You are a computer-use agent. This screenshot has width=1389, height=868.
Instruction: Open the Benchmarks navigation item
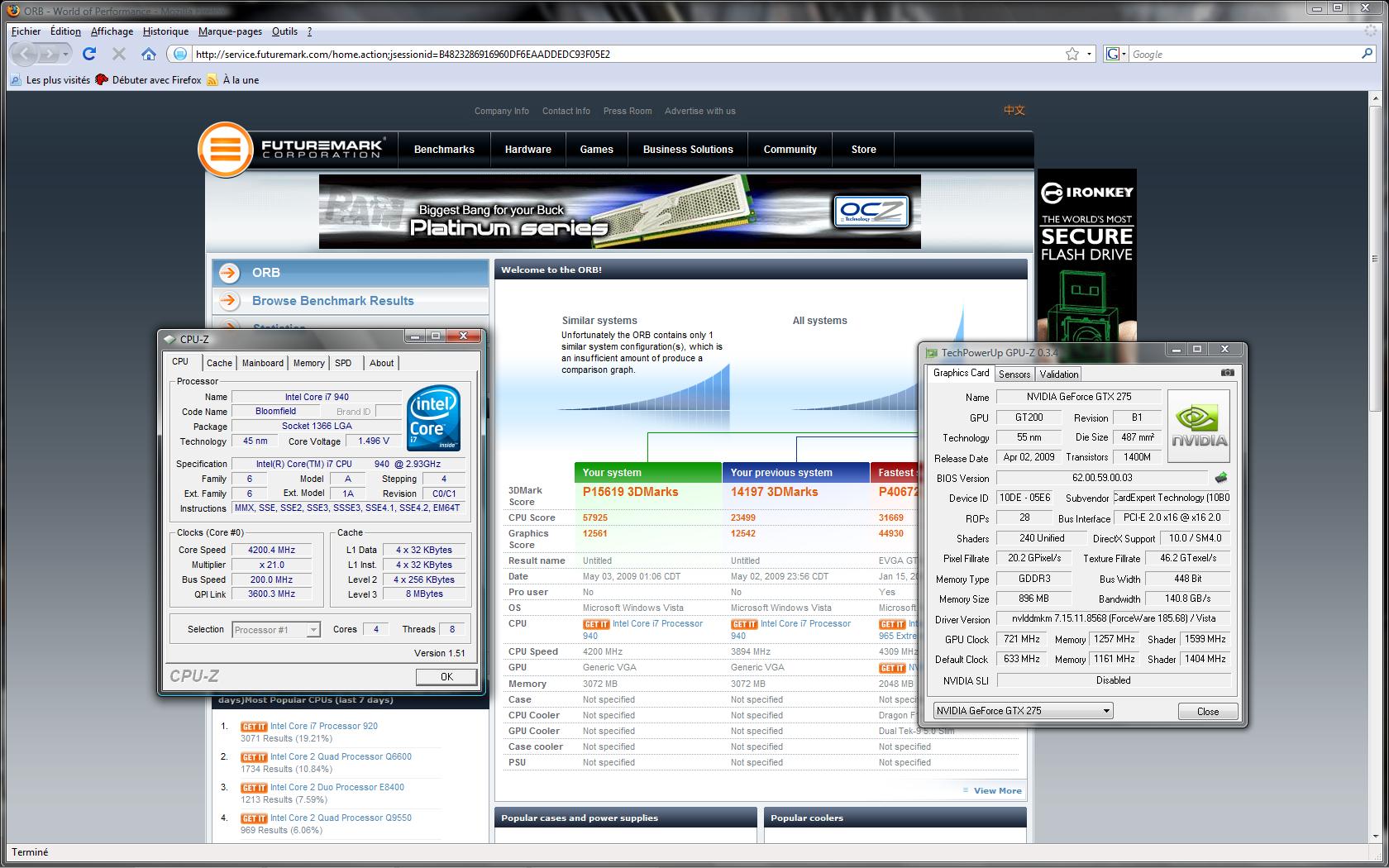(x=444, y=150)
